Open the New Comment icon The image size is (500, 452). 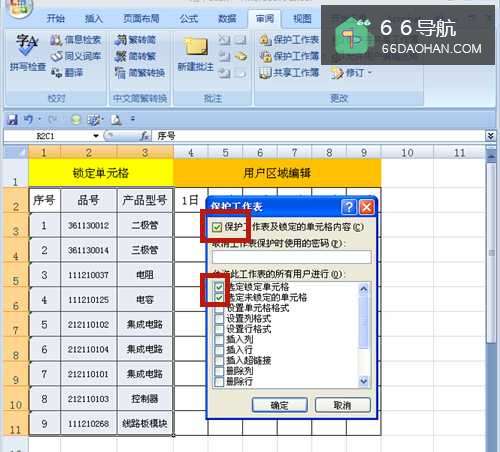coord(195,46)
